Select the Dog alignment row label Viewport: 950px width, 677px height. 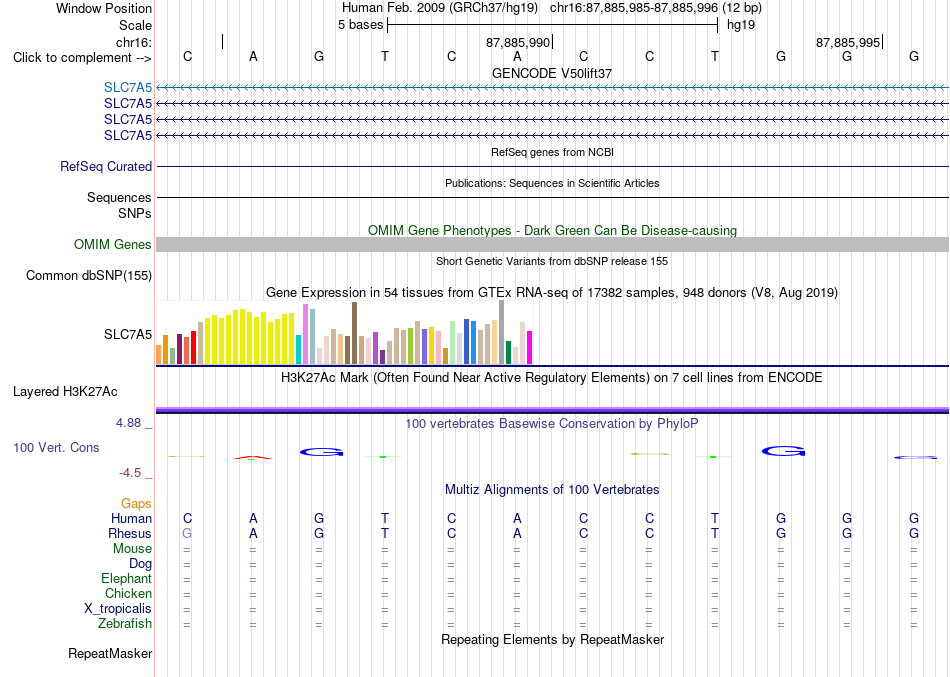coord(140,564)
